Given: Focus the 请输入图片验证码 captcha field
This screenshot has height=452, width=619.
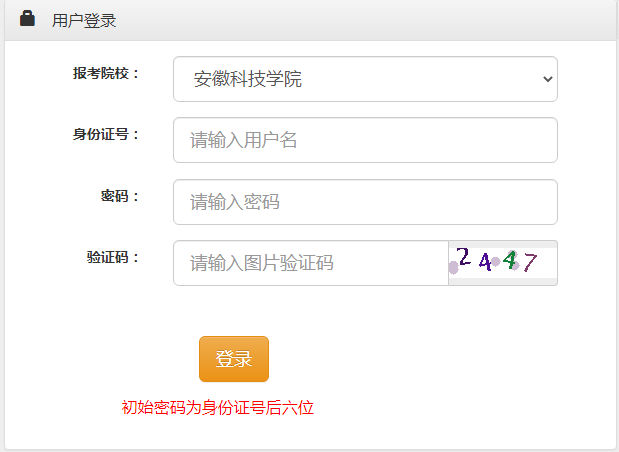Looking at the screenshot, I should click(x=311, y=263).
